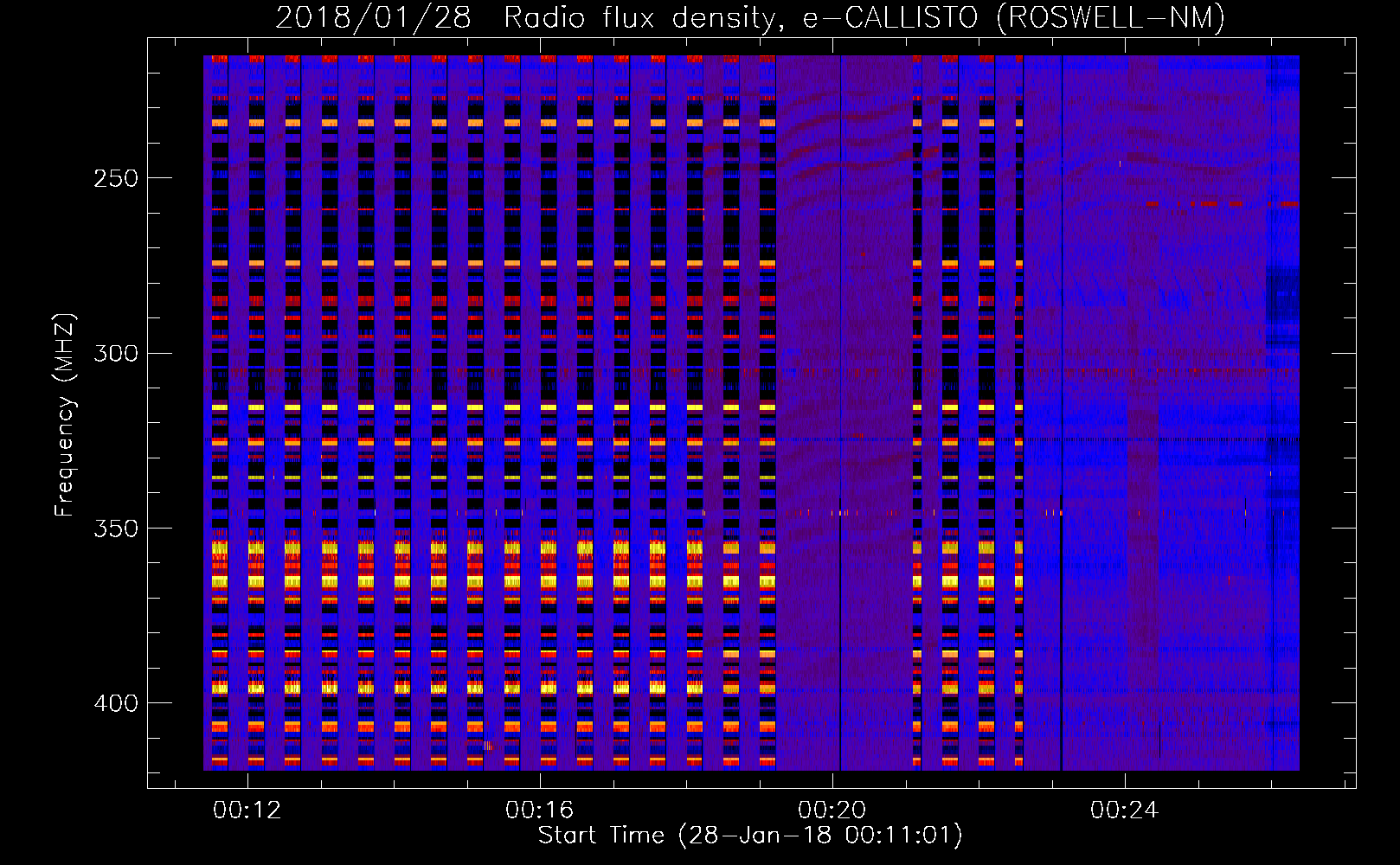
Task: Click the 250 frequency tick label
Action: pos(115,178)
